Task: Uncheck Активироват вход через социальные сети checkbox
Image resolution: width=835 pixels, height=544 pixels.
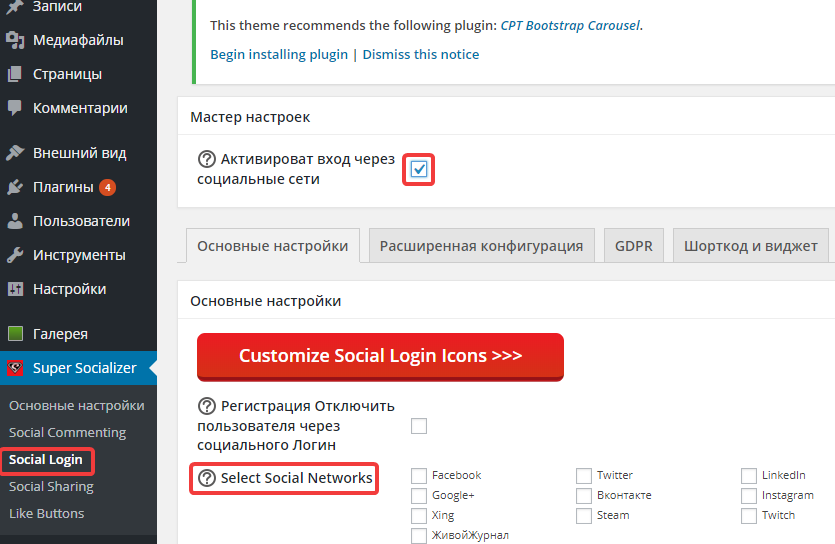Action: [x=419, y=169]
